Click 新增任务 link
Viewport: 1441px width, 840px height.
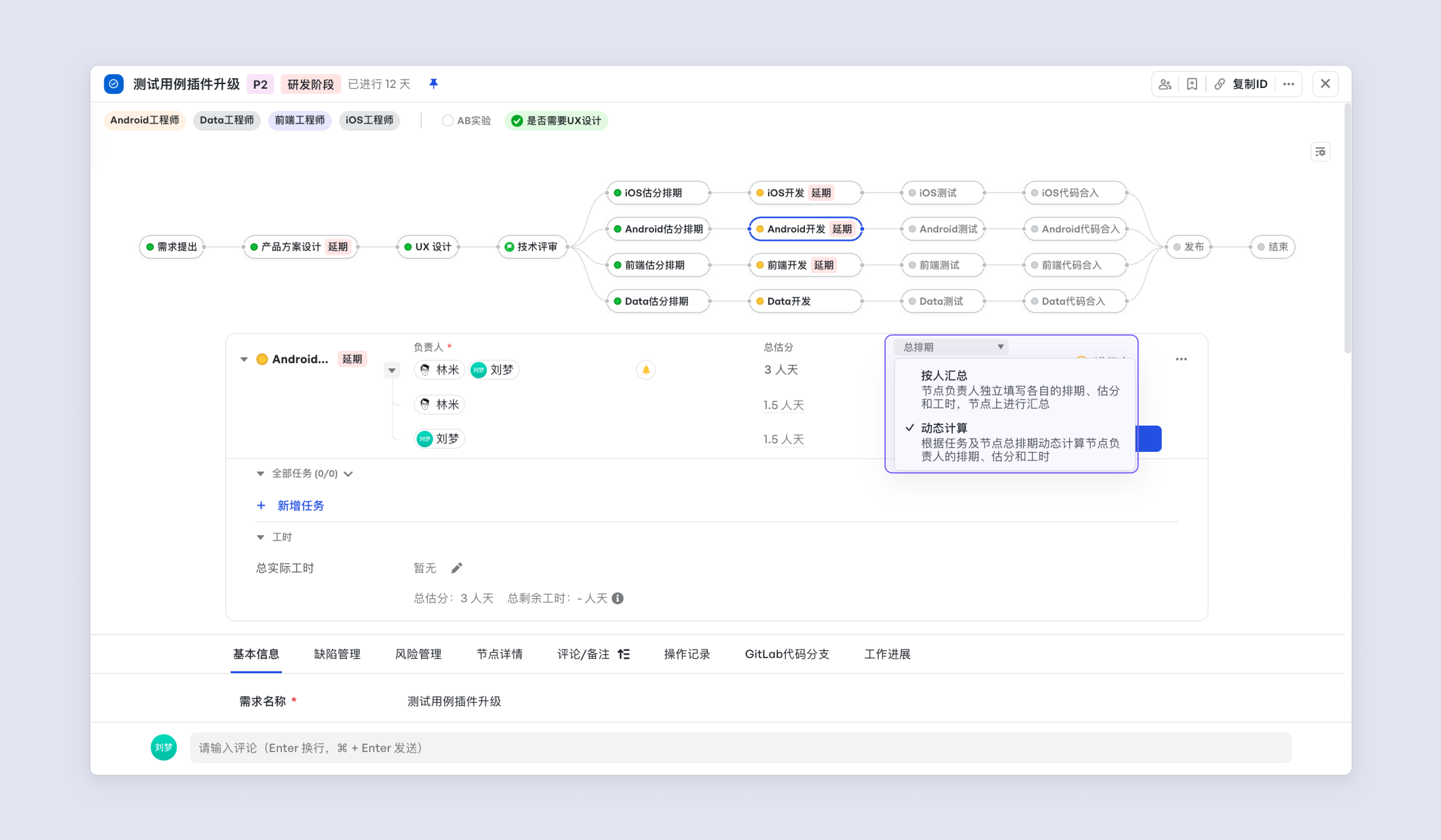coord(301,506)
